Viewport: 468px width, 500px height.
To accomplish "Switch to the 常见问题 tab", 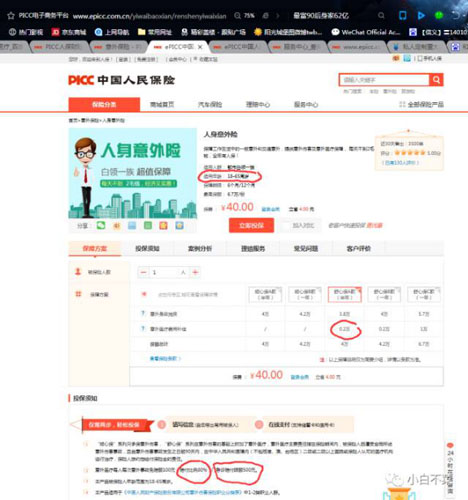I will tap(306, 248).
